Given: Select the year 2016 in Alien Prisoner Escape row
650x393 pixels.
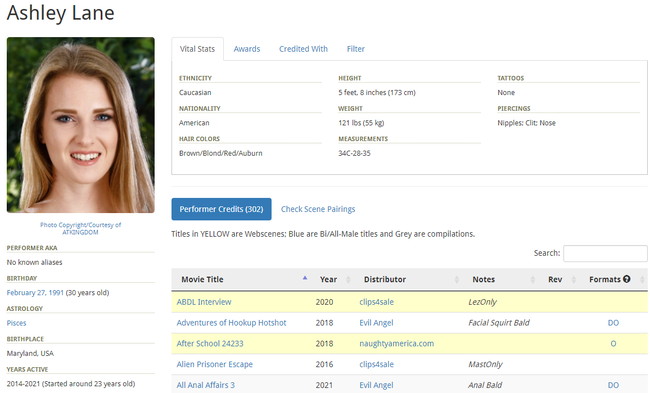Looking at the screenshot, I should (x=324, y=364).
